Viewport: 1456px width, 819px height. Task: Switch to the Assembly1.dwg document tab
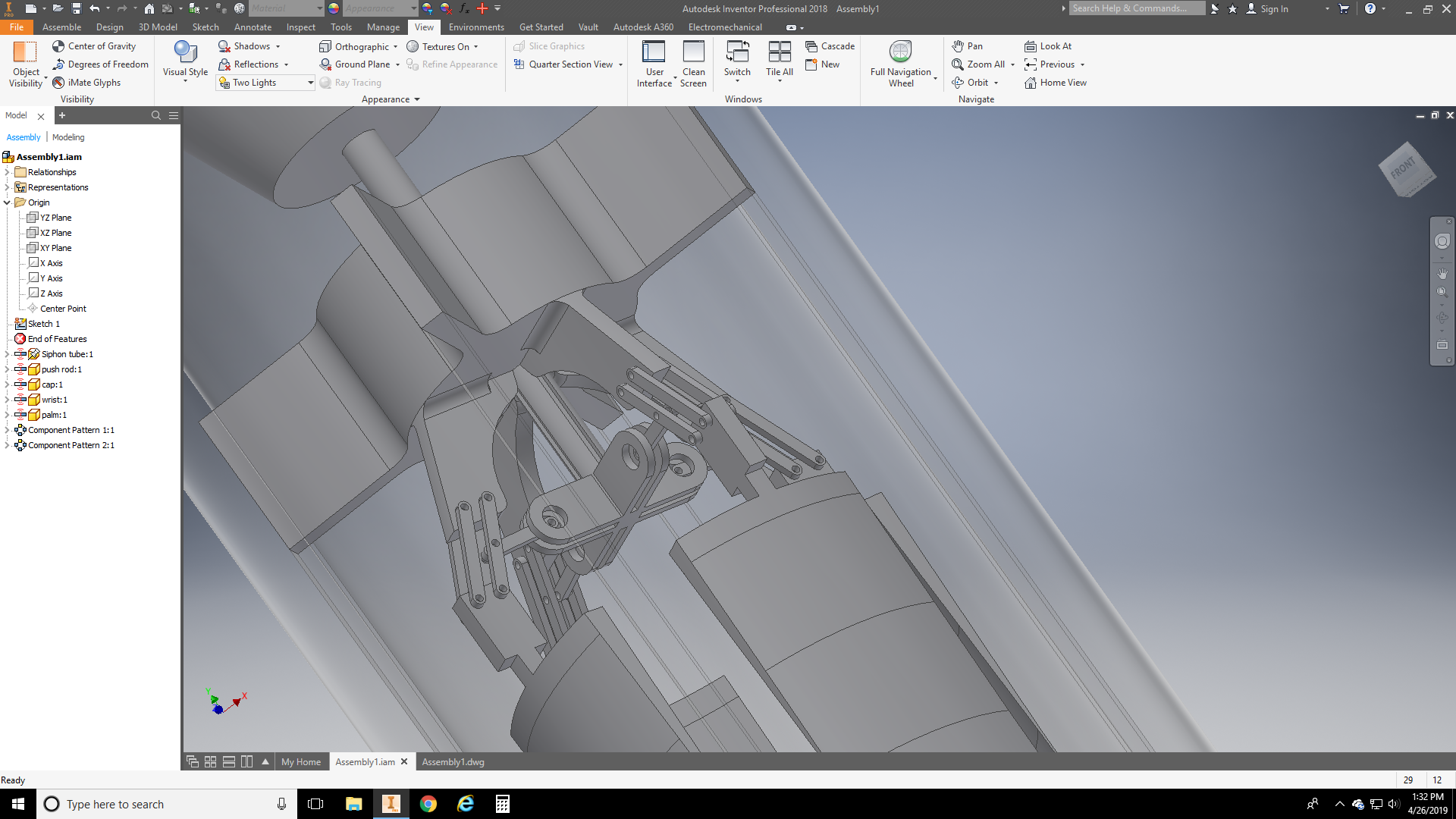453,762
